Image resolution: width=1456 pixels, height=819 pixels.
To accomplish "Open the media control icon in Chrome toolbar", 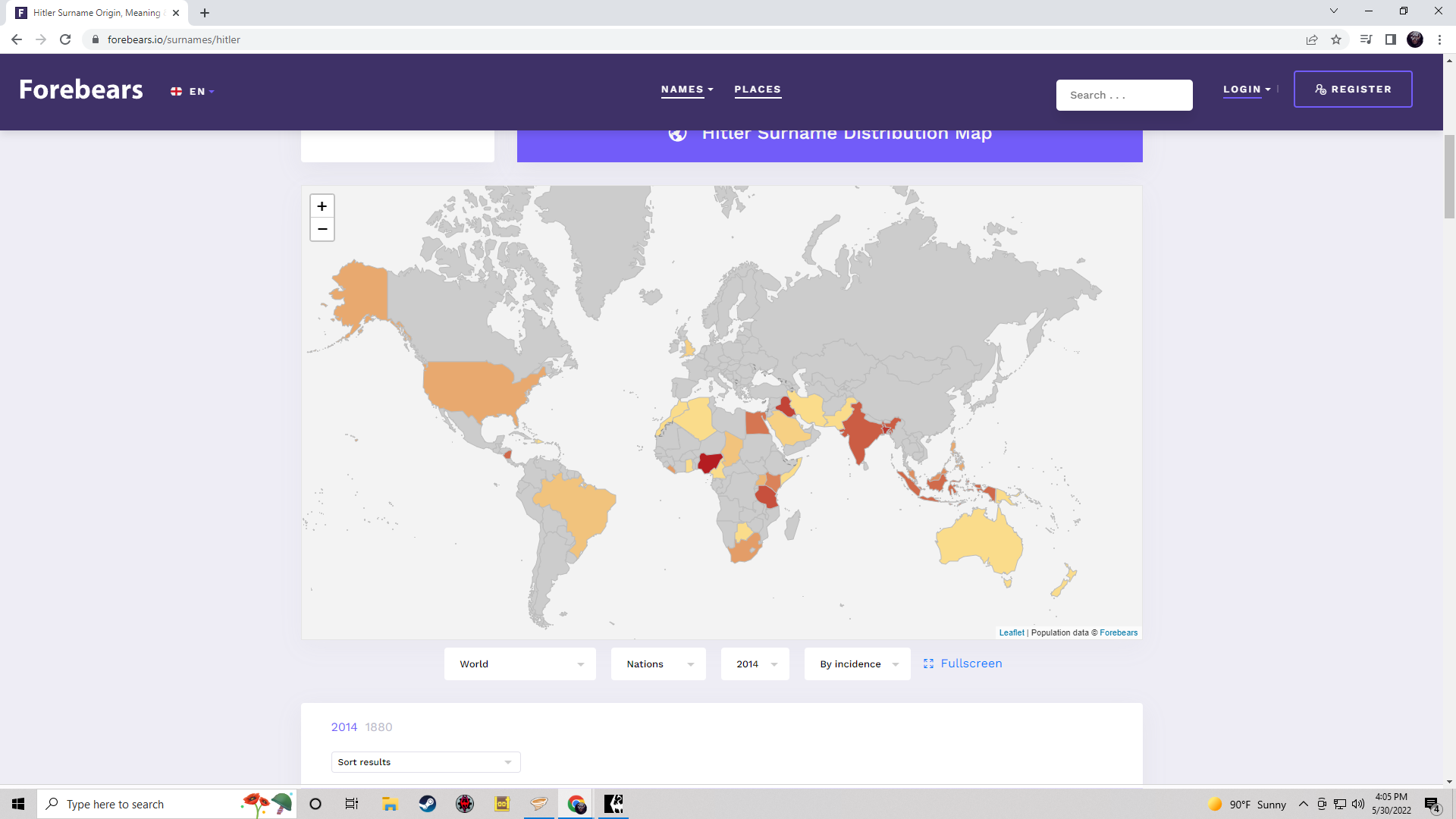I will (1366, 39).
